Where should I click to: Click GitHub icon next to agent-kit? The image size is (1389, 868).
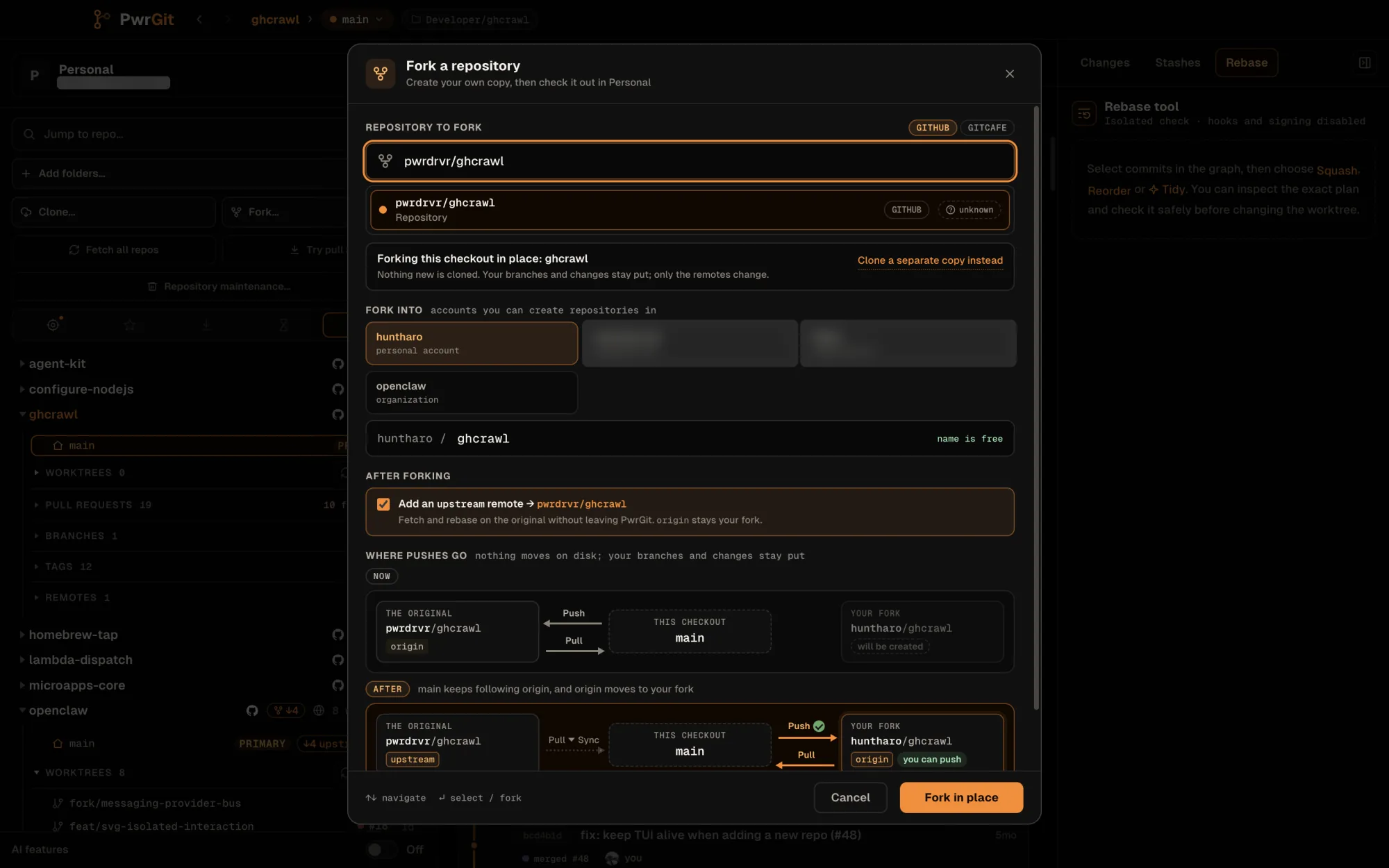click(338, 364)
